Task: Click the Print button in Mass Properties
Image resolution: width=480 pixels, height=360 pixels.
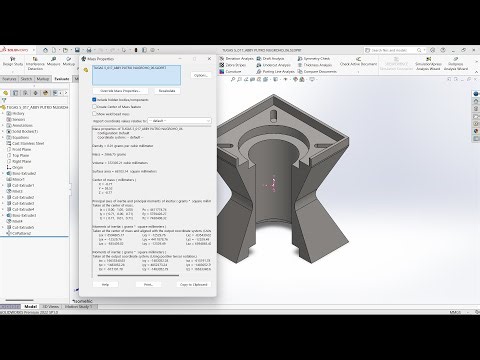Action: [x=148, y=284]
